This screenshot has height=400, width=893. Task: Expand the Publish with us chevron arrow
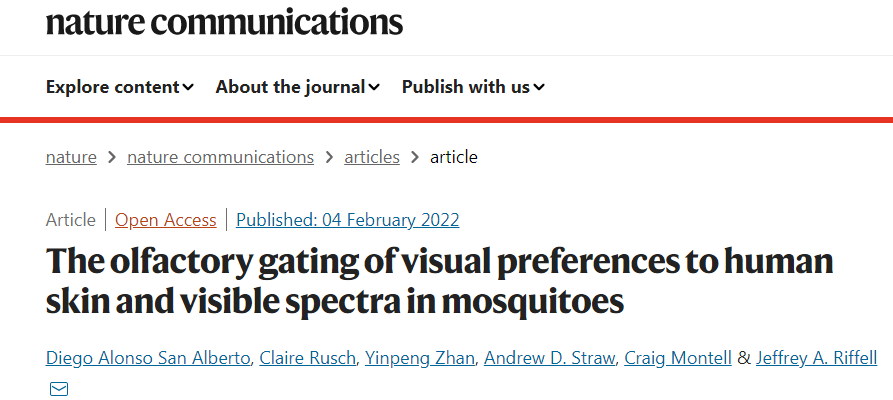pyautogui.click(x=539, y=88)
